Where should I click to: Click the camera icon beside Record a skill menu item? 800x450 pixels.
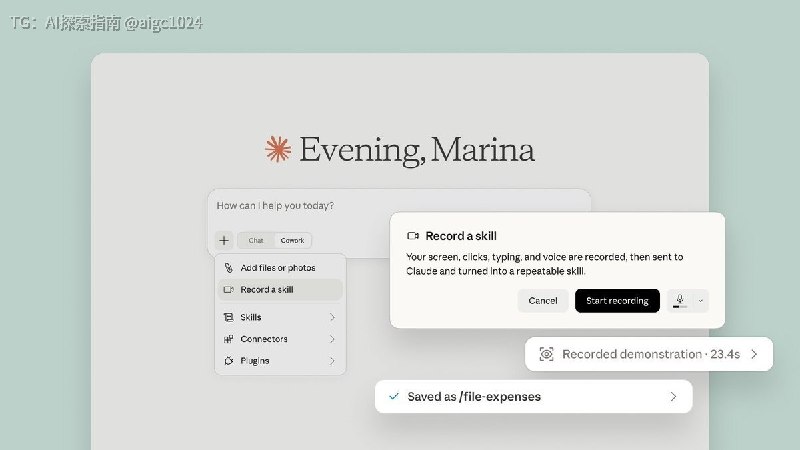pyautogui.click(x=229, y=290)
